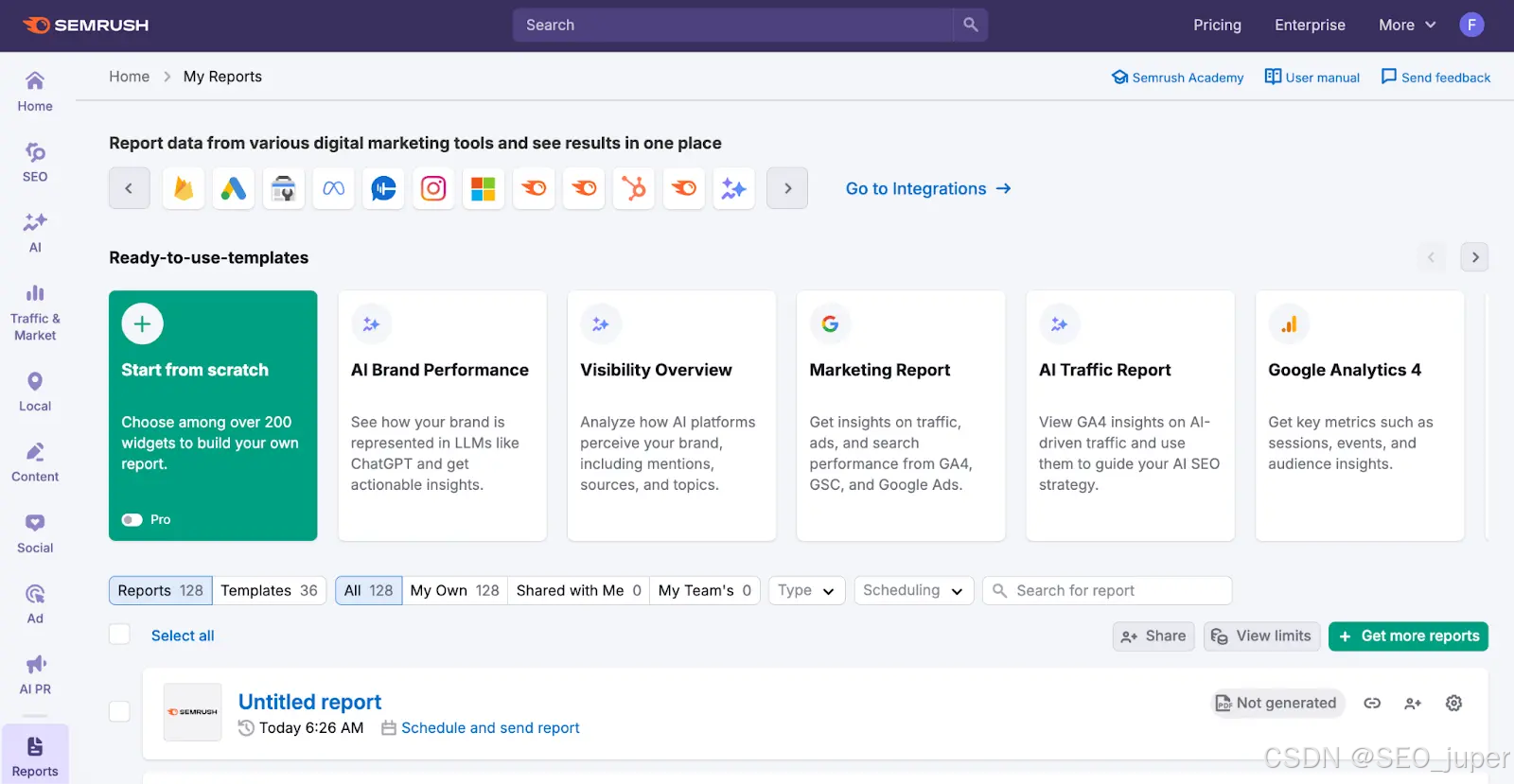Select the HubSpot integration icon
The height and width of the screenshot is (784, 1514).
(634, 189)
